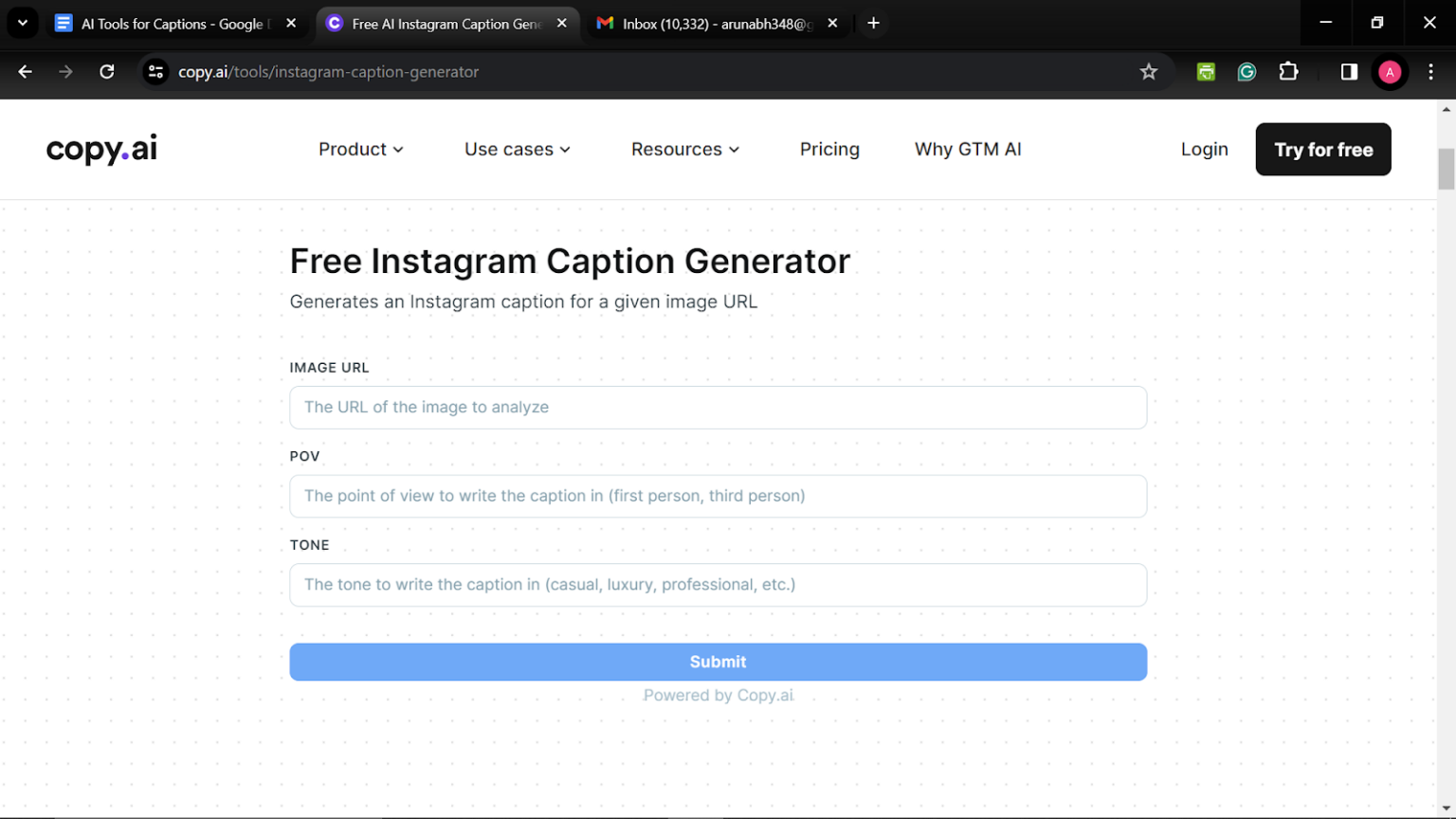Open the green print-friendly extension icon
The height and width of the screenshot is (819, 1456).
[1205, 71]
